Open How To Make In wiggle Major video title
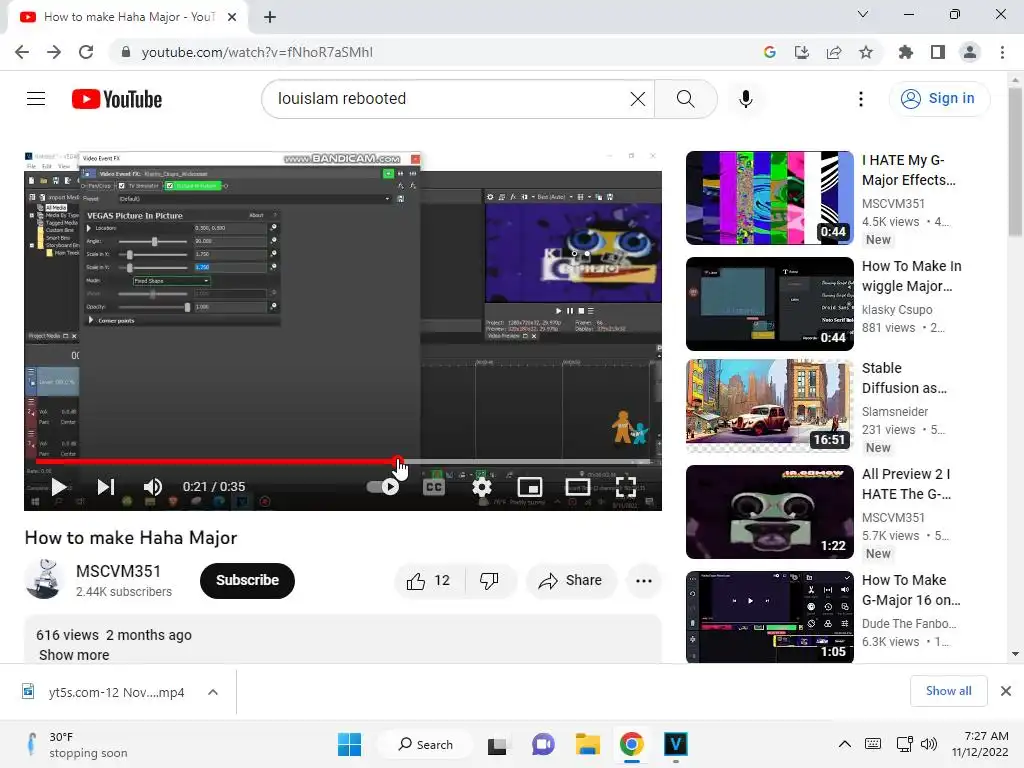 [912, 276]
